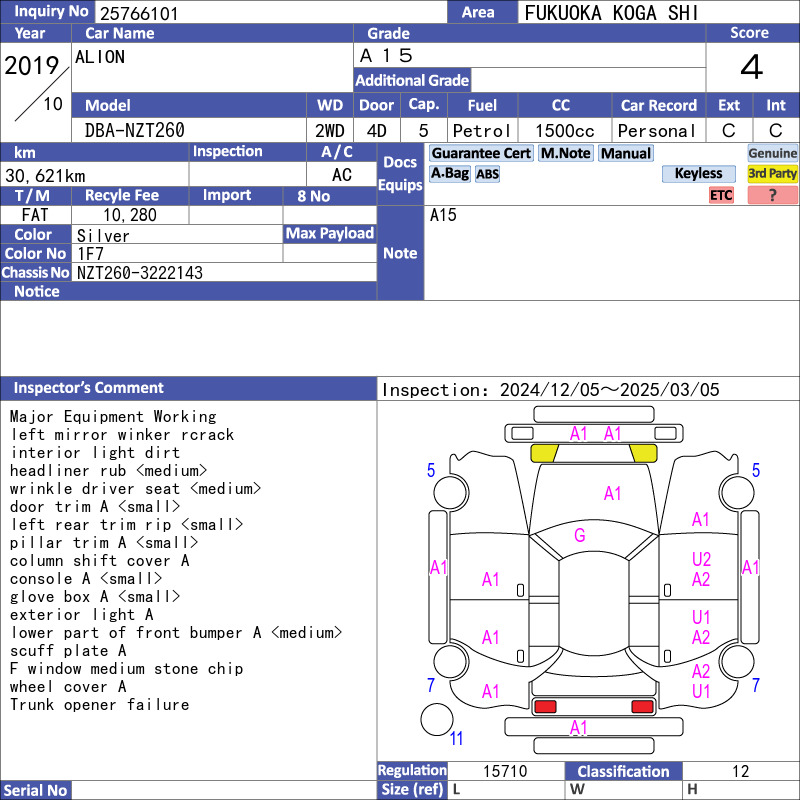Viewport: 800px width, 800px height.
Task: Click the M.Note document badge
Action: 565,153
